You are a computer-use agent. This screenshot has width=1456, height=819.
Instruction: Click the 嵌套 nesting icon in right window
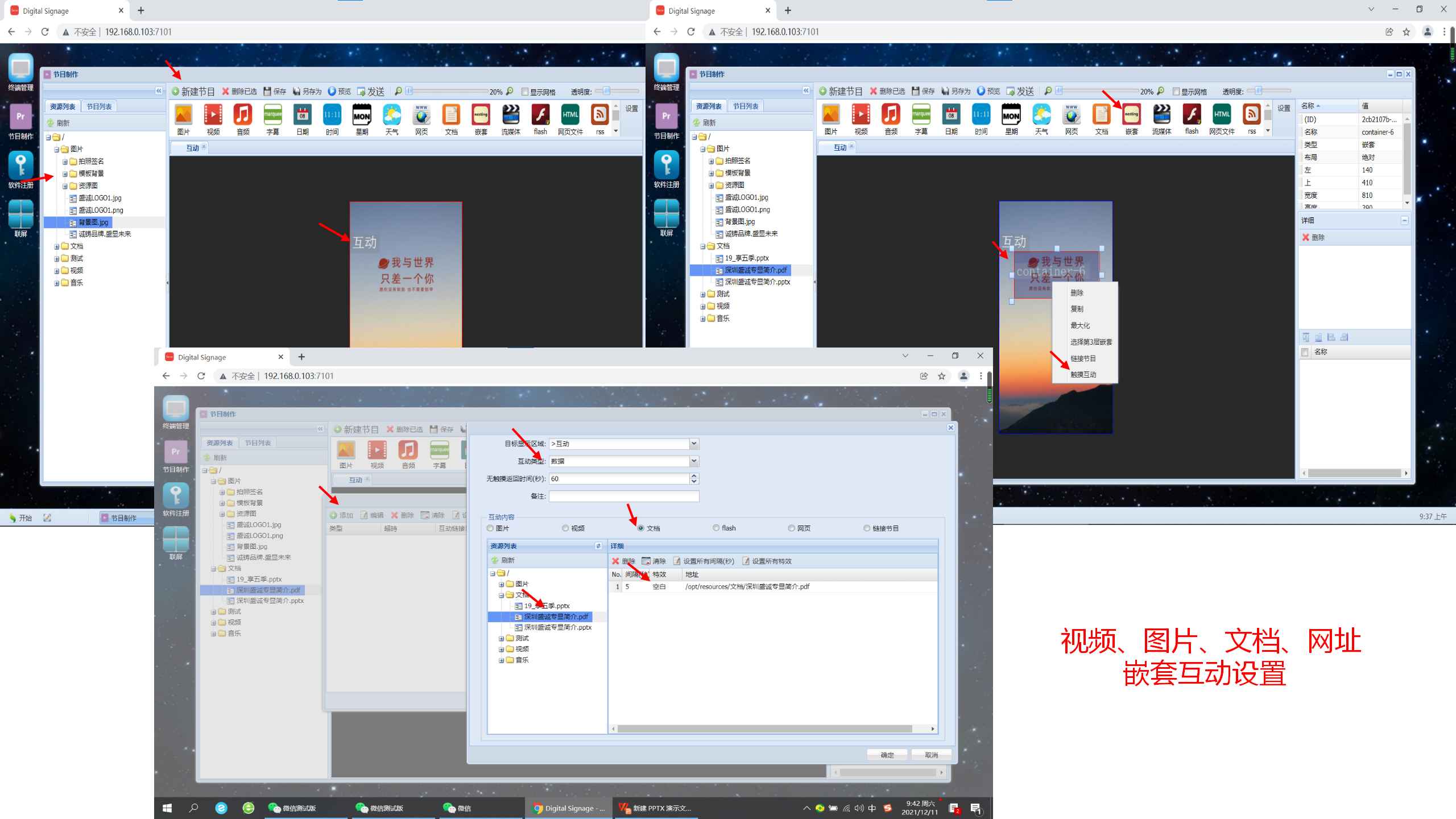pyautogui.click(x=1131, y=115)
